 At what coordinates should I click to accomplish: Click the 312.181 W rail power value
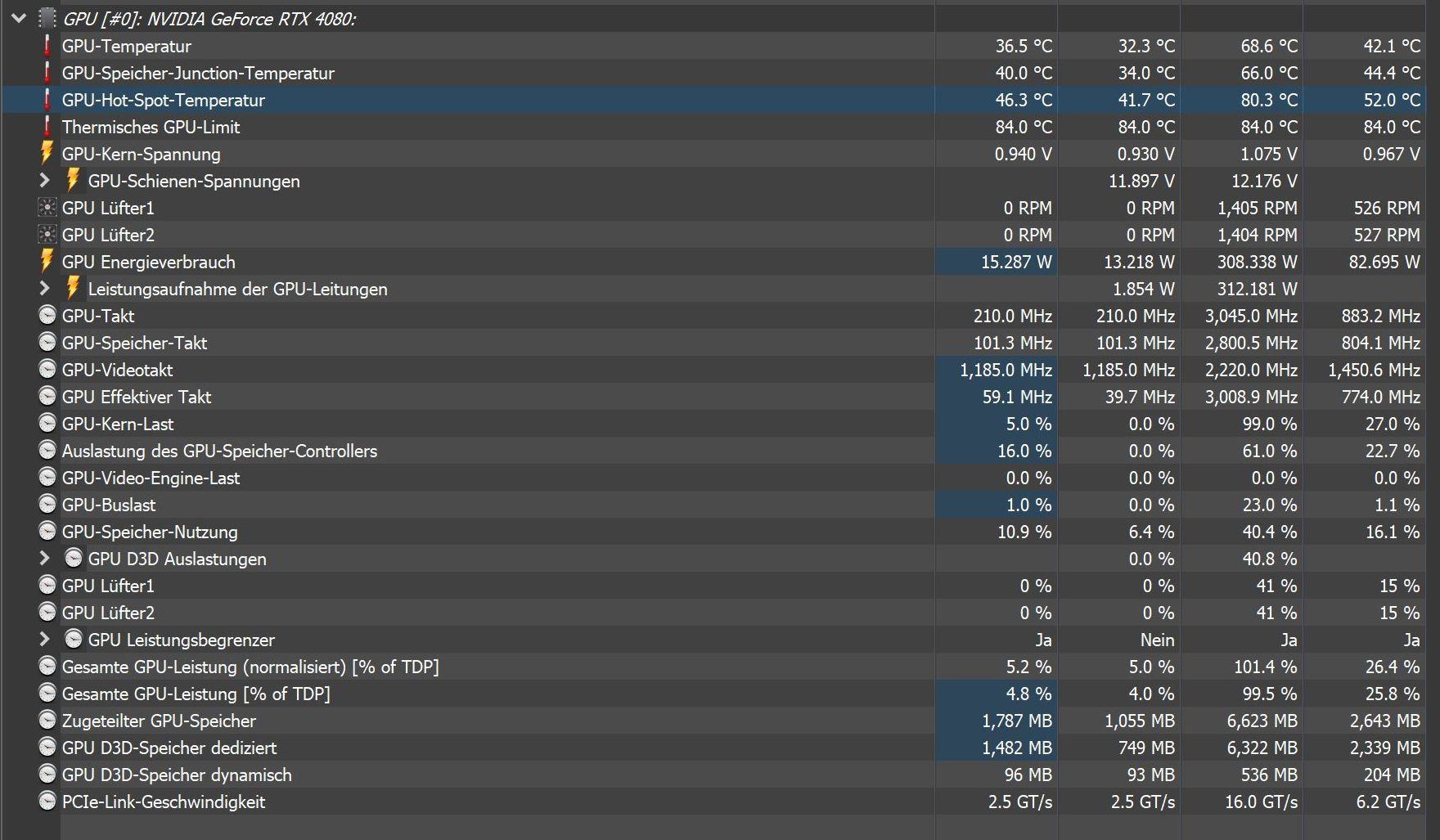tap(1257, 290)
